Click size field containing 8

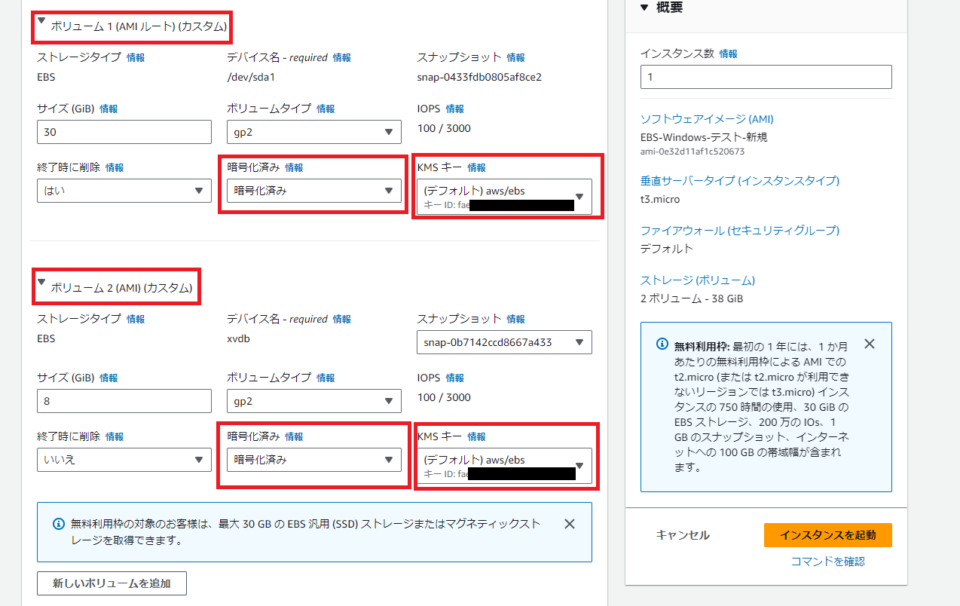[x=124, y=401]
